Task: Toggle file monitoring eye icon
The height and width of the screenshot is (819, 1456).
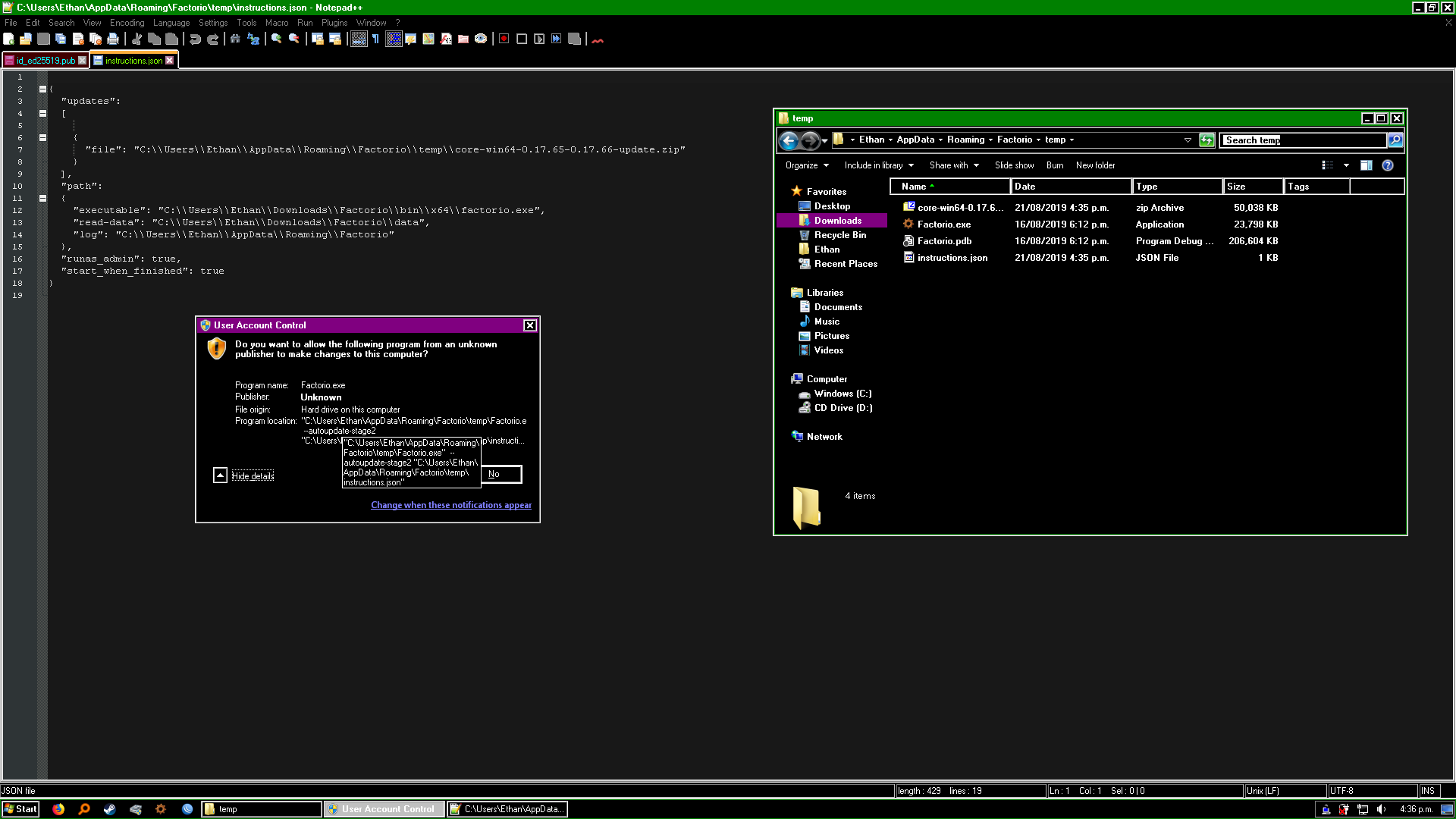Action: [481, 39]
